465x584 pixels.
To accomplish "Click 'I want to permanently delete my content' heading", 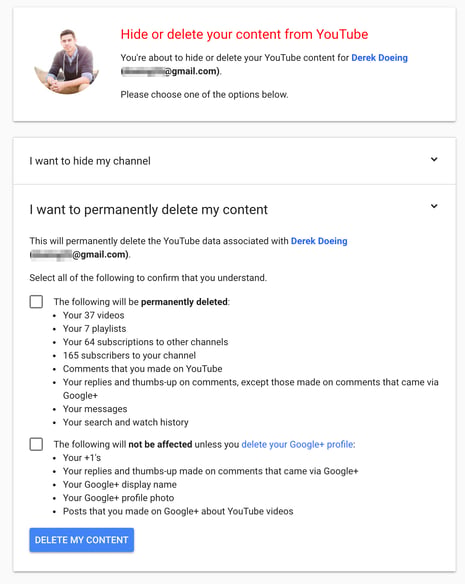I will pyautogui.click(x=149, y=210).
